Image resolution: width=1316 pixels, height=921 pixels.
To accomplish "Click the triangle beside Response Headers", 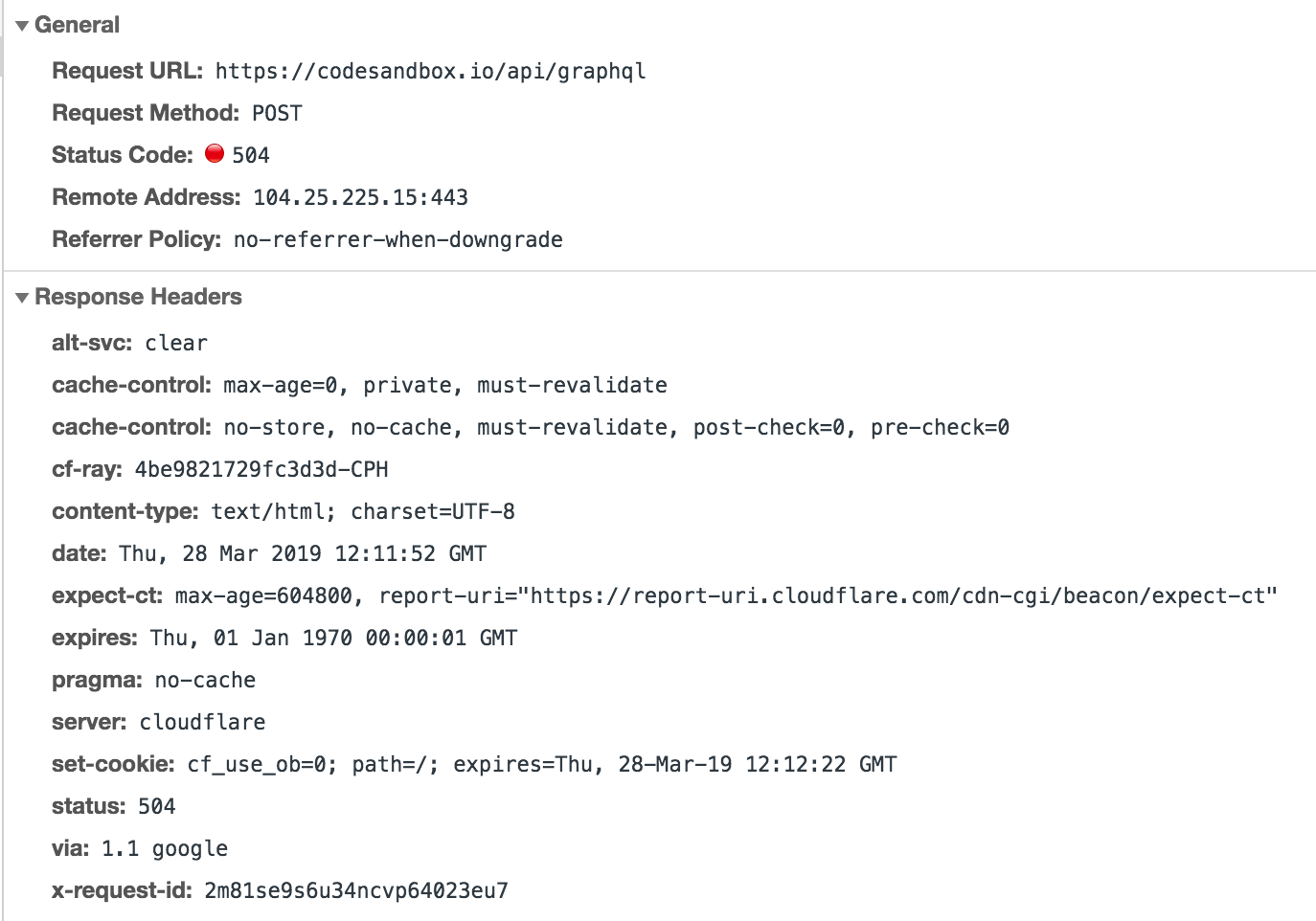I will (21, 298).
